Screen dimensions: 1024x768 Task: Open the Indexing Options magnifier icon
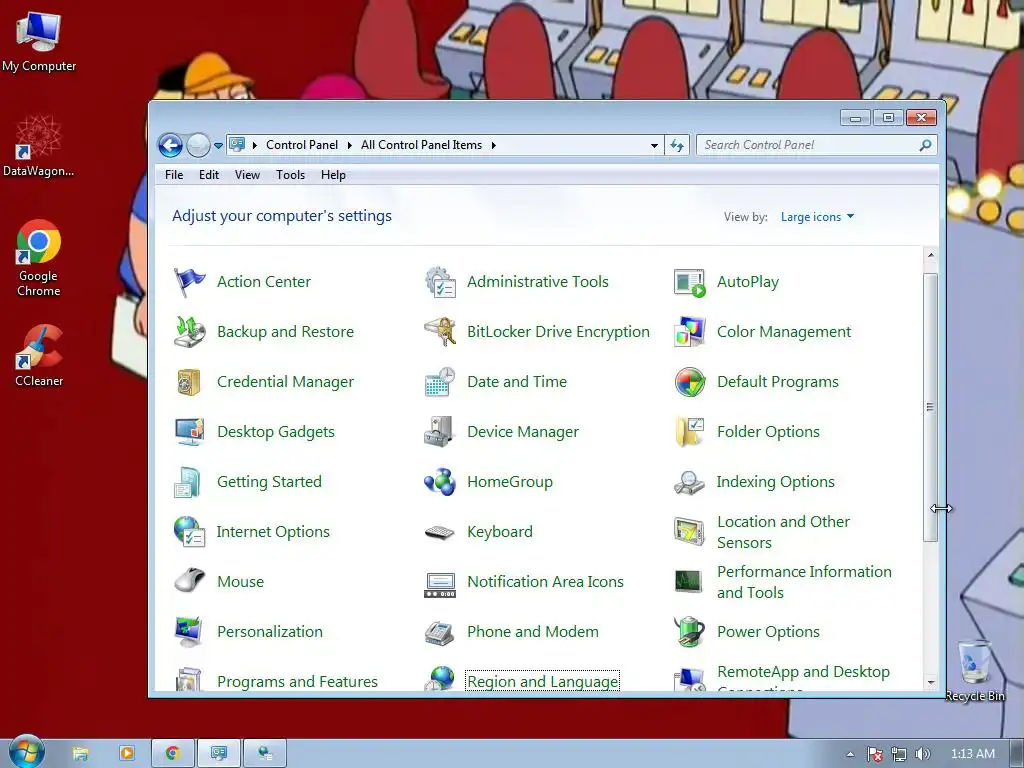click(690, 482)
